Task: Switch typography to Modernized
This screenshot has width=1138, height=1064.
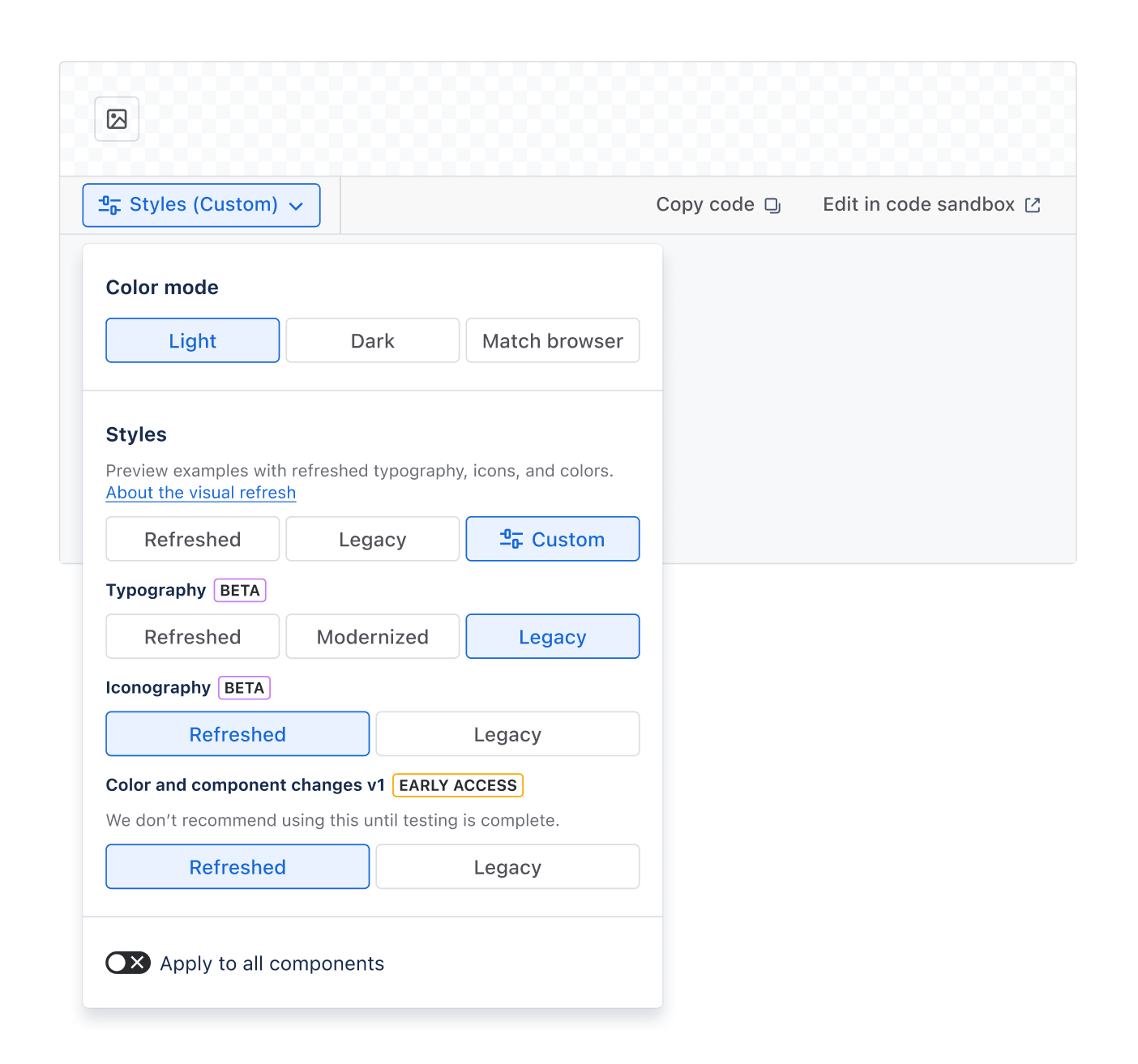Action: (372, 636)
